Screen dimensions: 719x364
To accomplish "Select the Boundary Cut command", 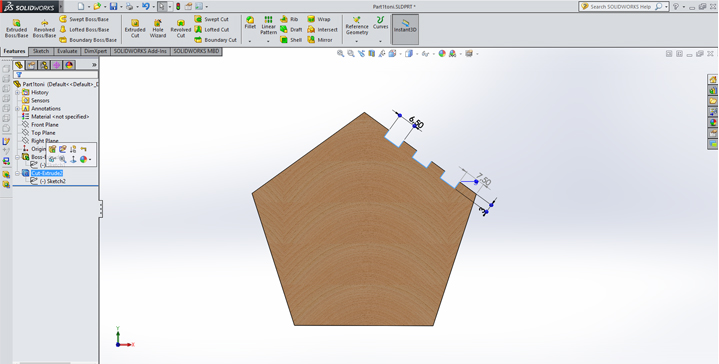I will click(216, 40).
